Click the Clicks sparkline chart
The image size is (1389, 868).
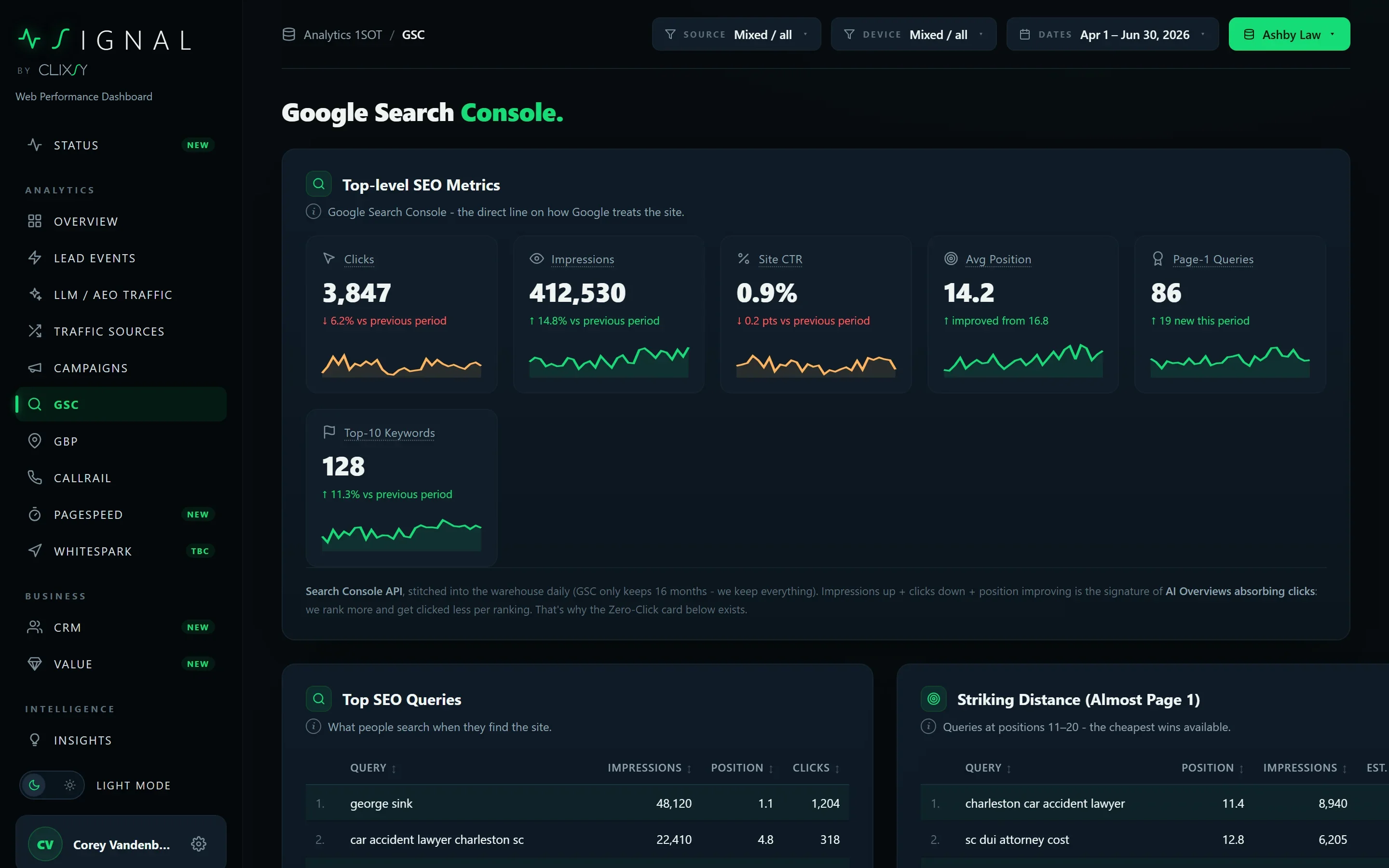click(401, 364)
